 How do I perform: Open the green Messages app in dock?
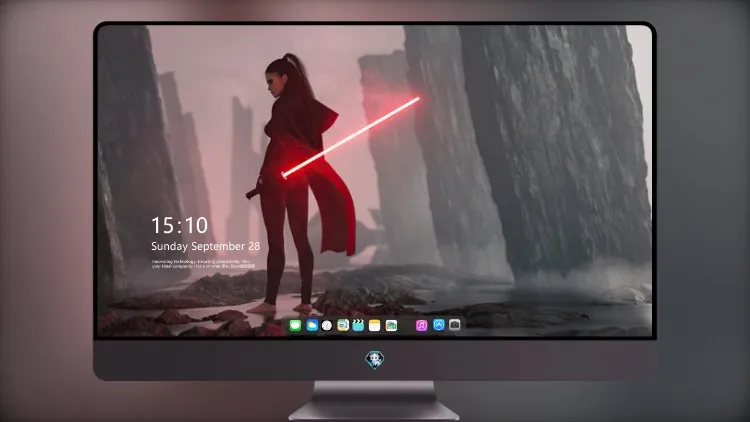click(295, 326)
